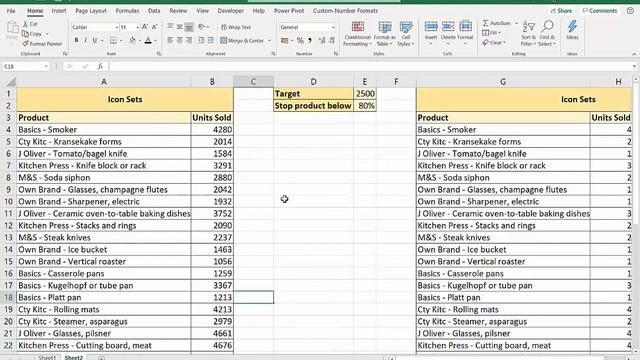Toggle underline formatting
640x360 pixels.
(x=94, y=40)
